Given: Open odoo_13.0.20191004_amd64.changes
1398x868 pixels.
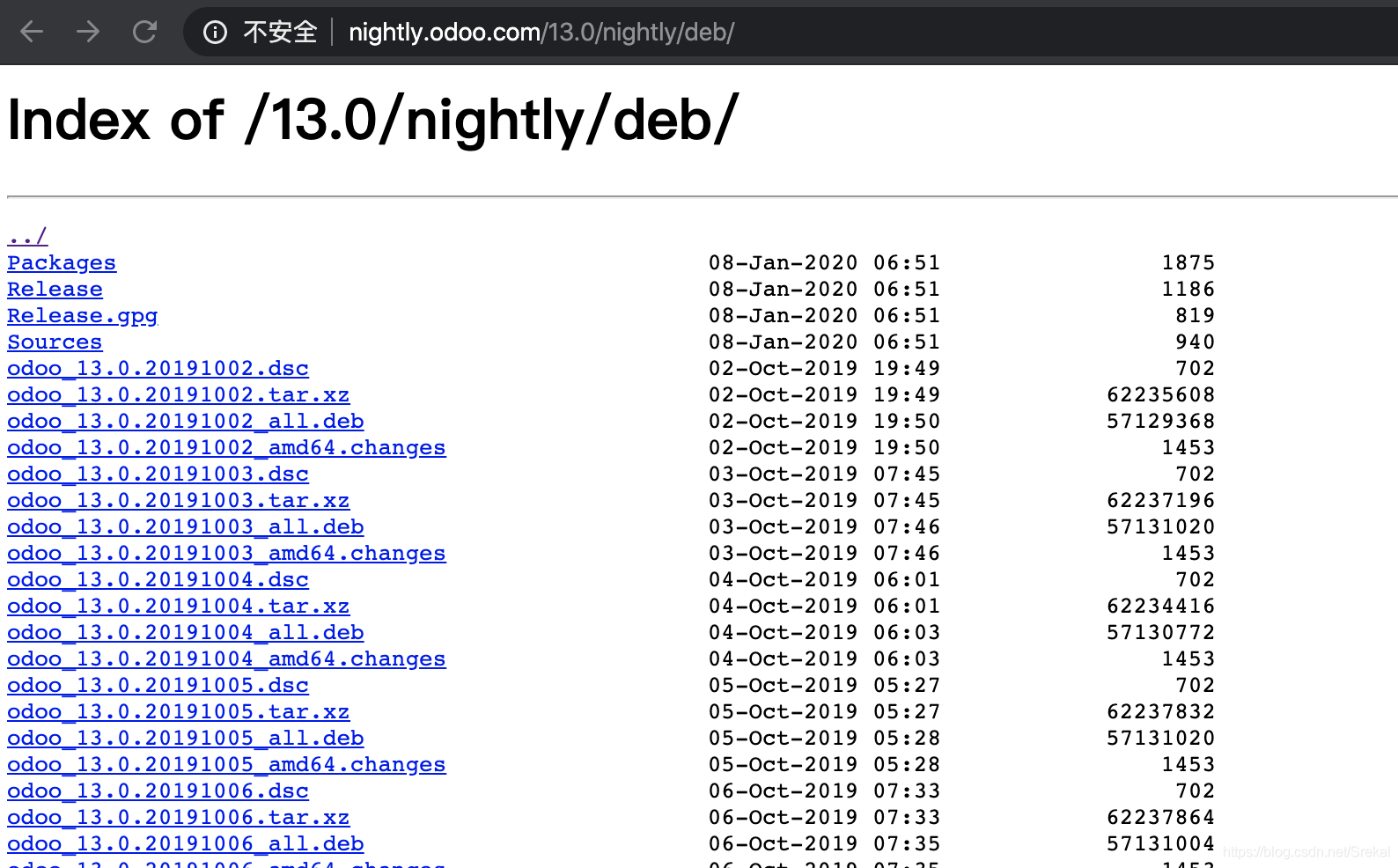Looking at the screenshot, I should click(226, 658).
